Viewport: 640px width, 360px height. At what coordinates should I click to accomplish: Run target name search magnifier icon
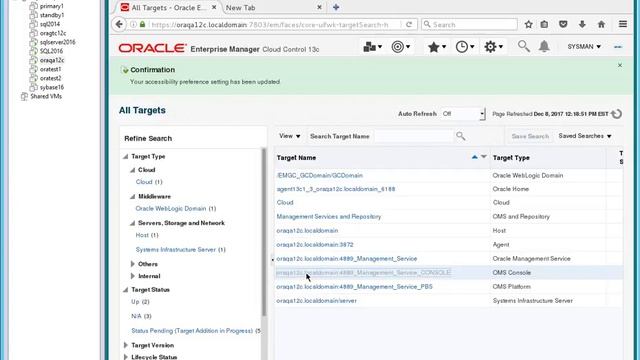click(460, 136)
